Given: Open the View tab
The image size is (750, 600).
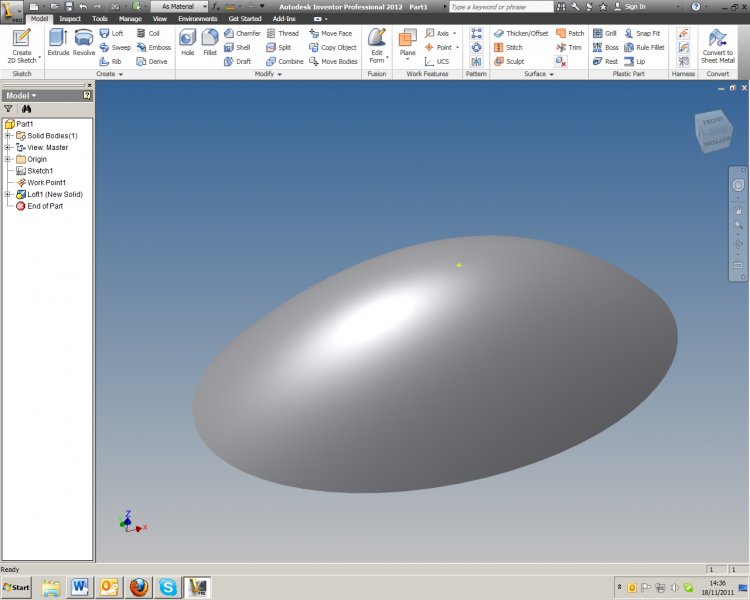Looking at the screenshot, I should point(159,19).
